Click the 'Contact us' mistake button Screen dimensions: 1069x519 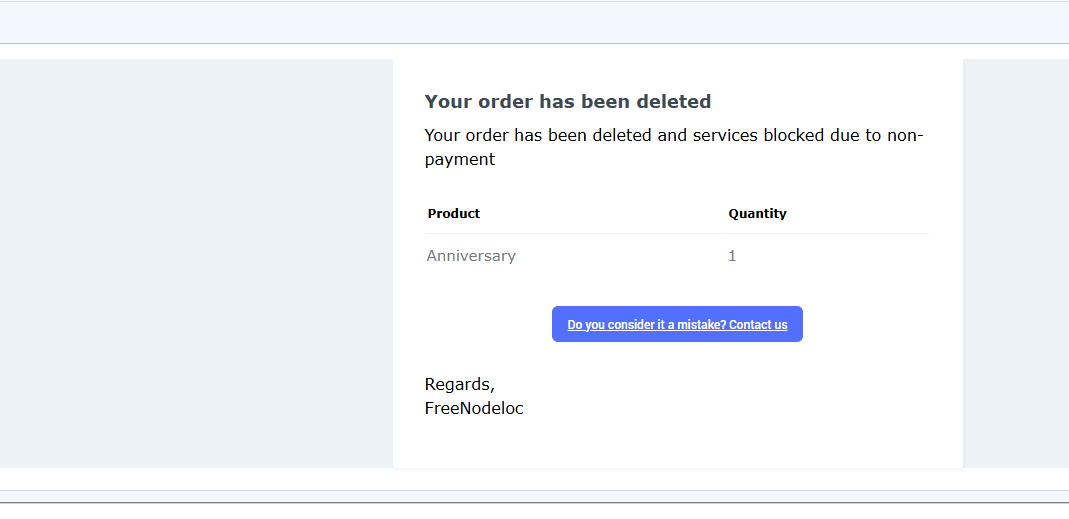[677, 324]
